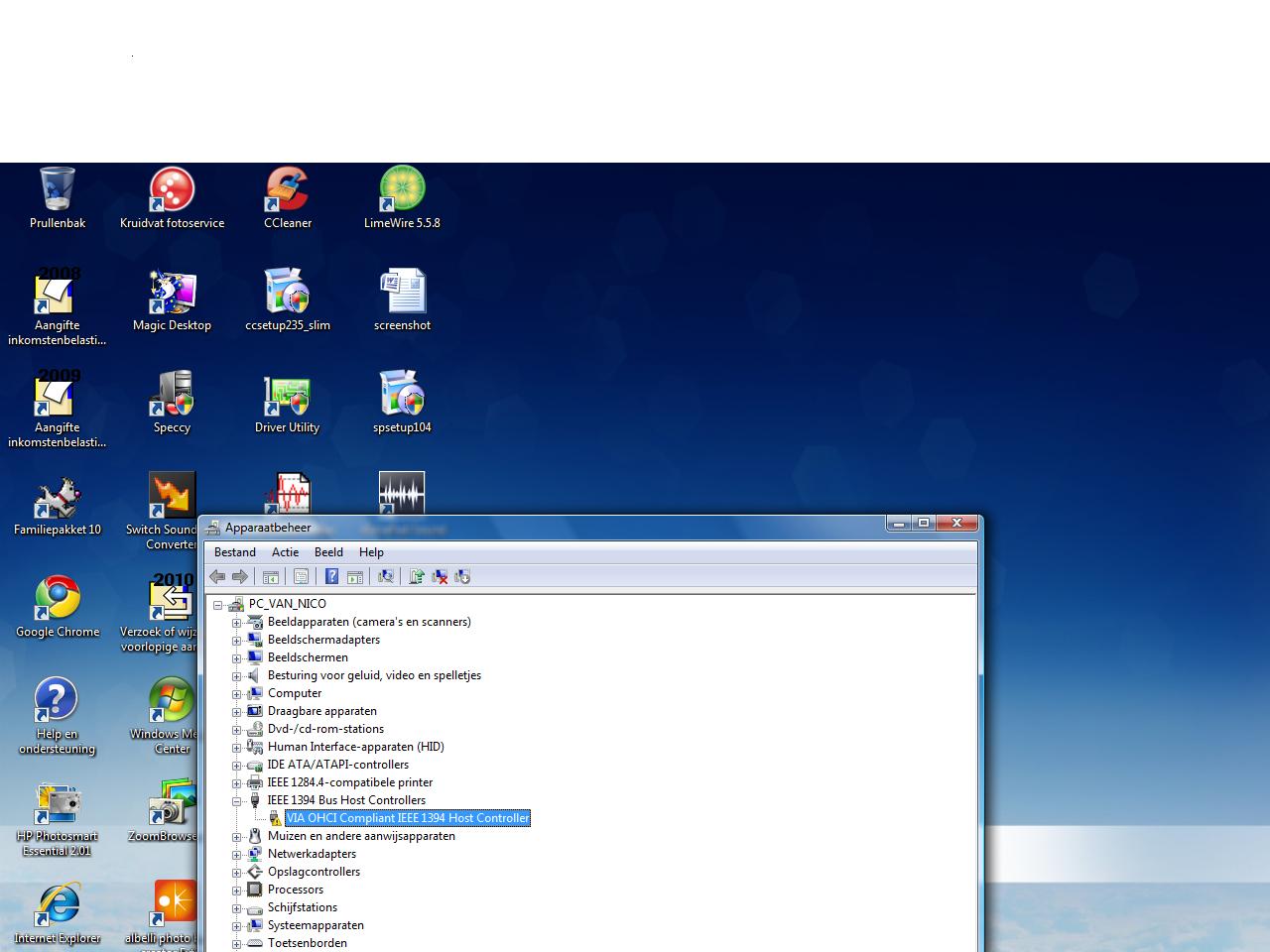Expand Besturing voor geluid, video en spelletjes
Screen dimensions: 1270x952
pos(237,675)
